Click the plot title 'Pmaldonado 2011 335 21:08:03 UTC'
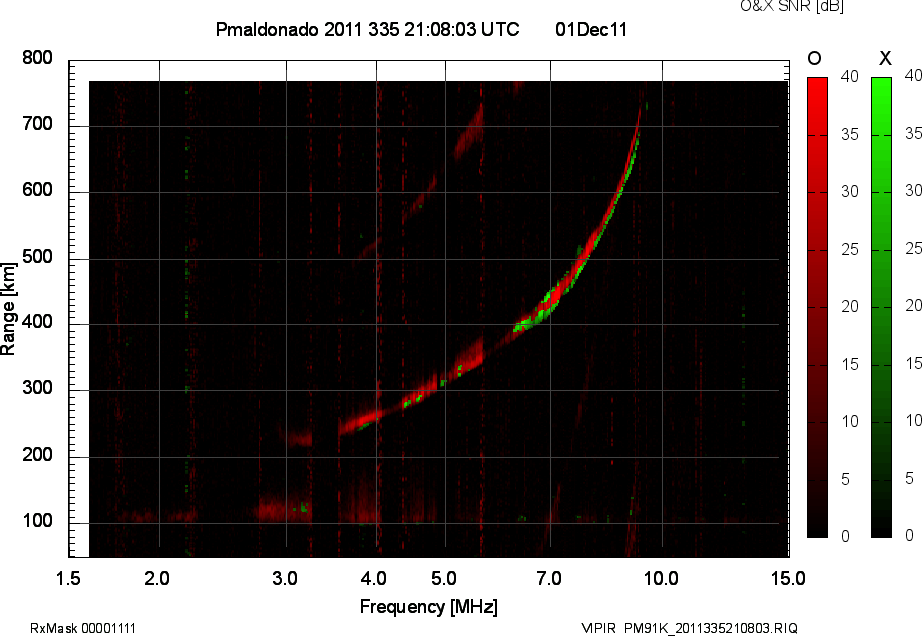The image size is (922, 636). (368, 29)
